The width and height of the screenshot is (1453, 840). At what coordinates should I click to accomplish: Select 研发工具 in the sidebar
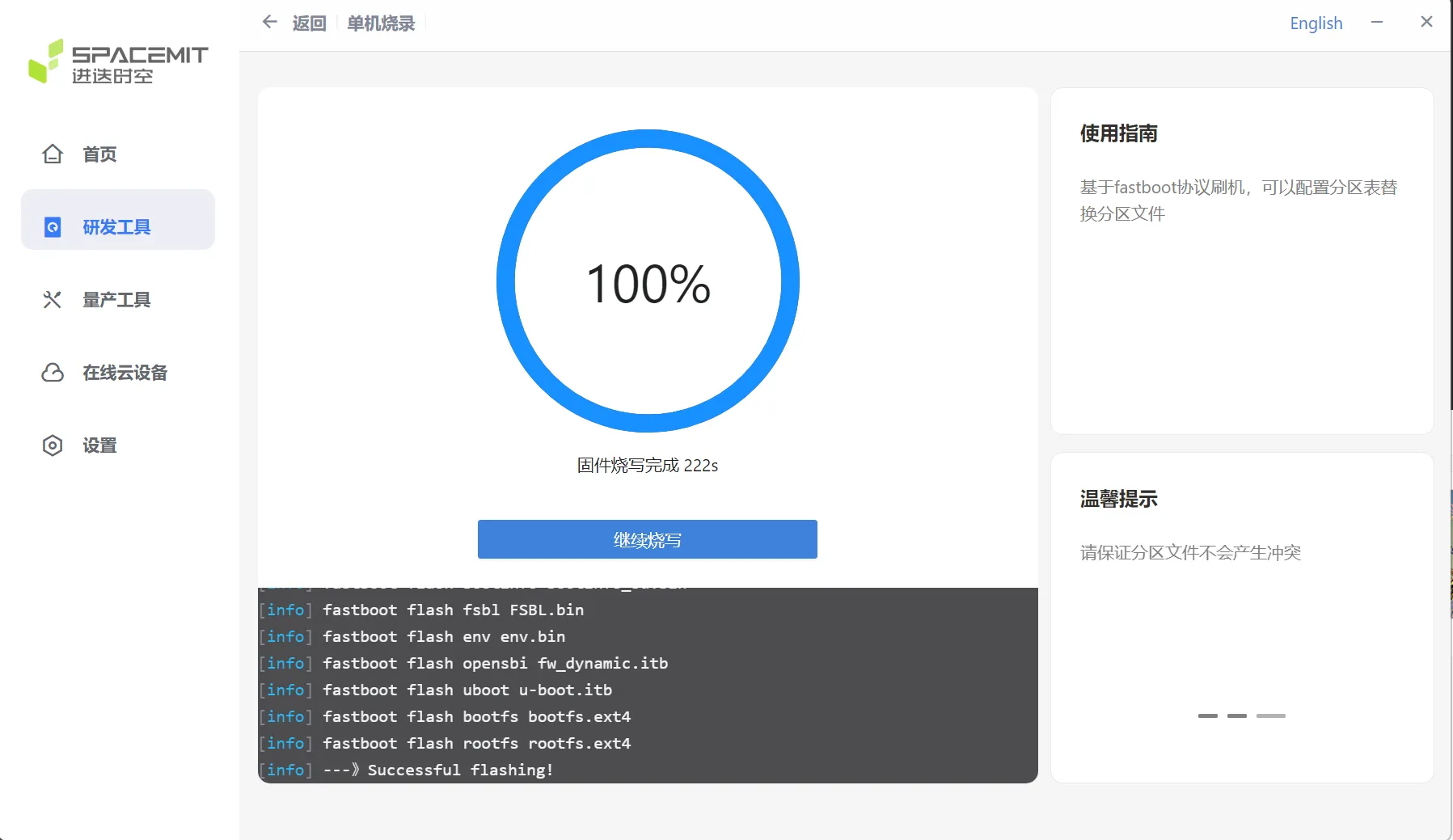pos(118,220)
